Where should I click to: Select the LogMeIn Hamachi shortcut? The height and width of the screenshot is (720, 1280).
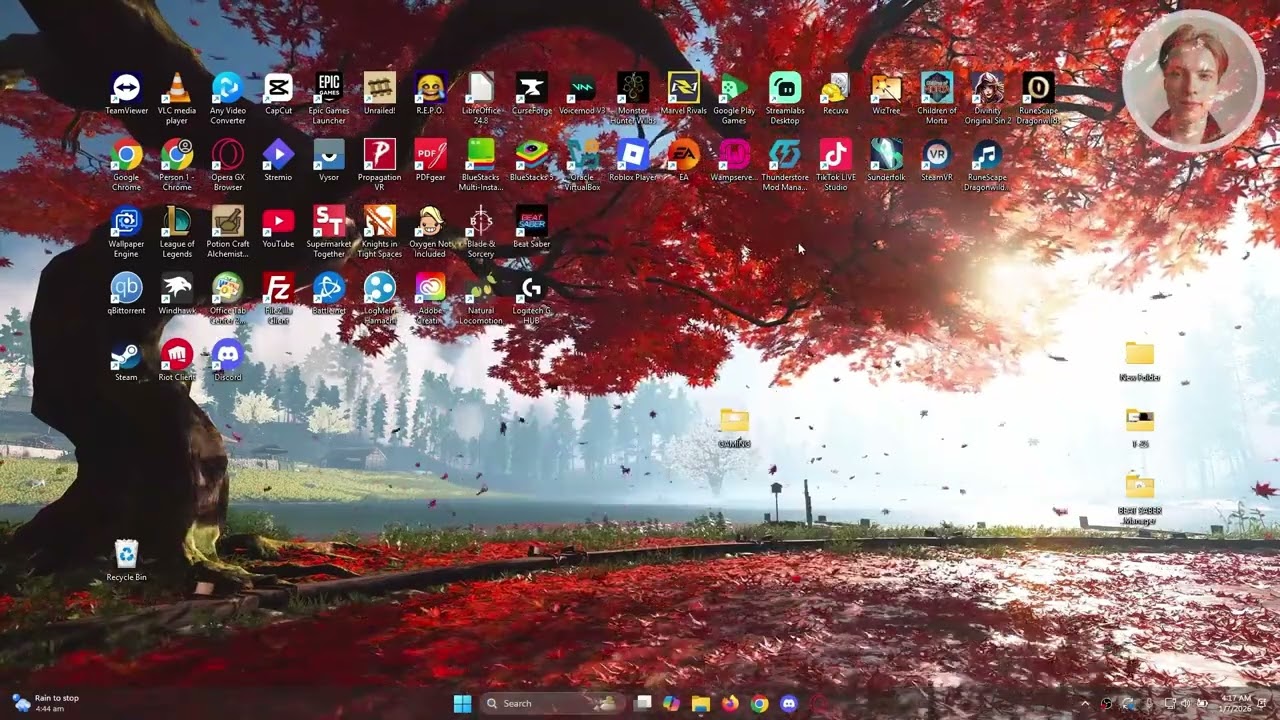click(380, 289)
